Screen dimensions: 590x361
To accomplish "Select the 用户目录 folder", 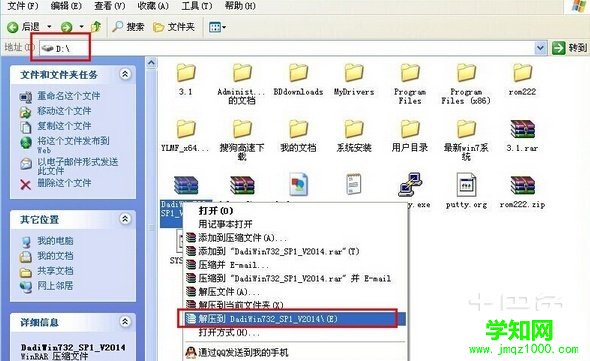I will click(x=410, y=136).
